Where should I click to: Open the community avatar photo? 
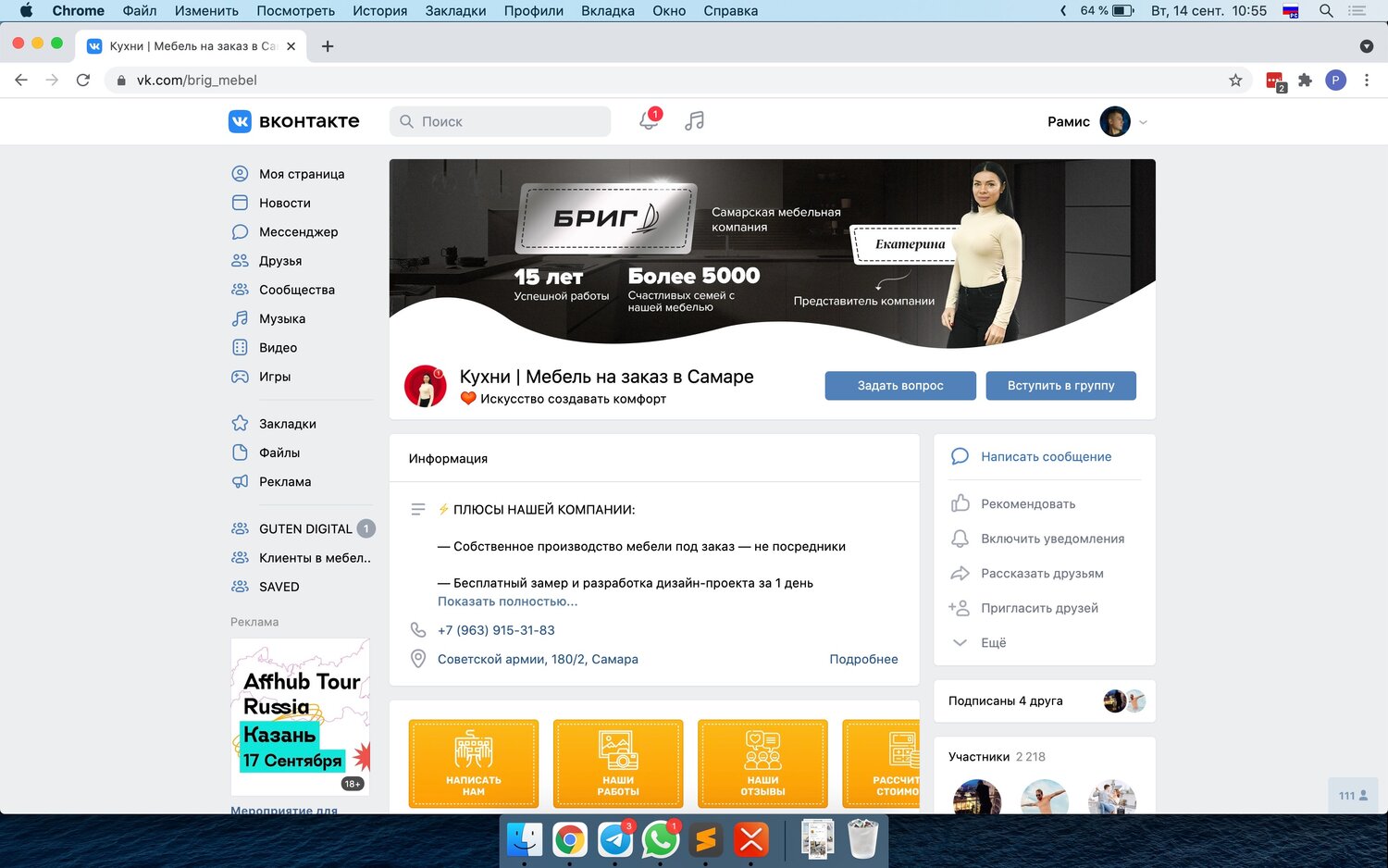point(426,386)
